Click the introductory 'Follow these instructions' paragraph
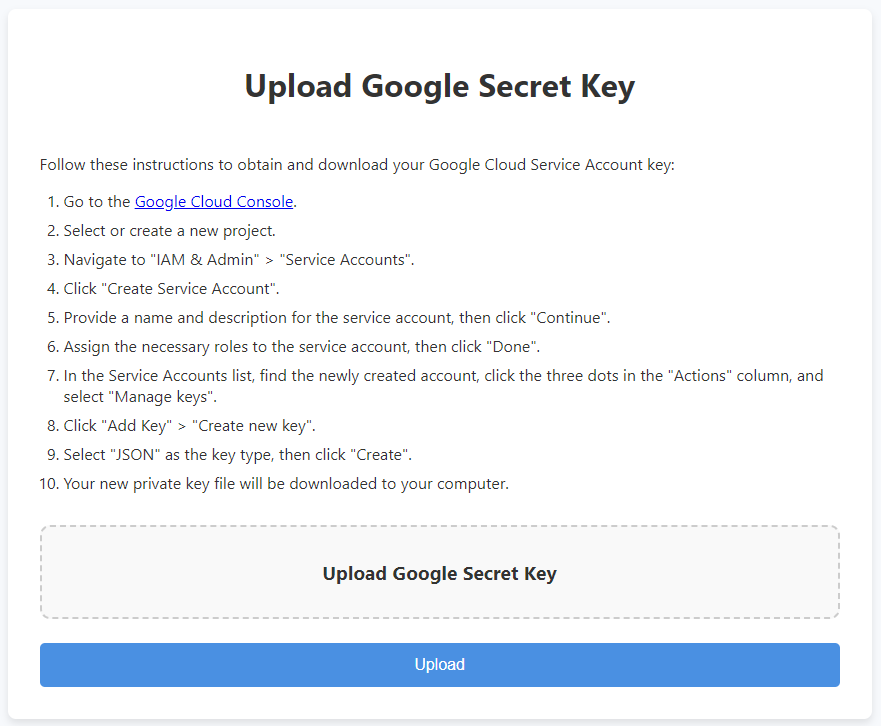Screen dimensions: 881x726 (357, 165)
